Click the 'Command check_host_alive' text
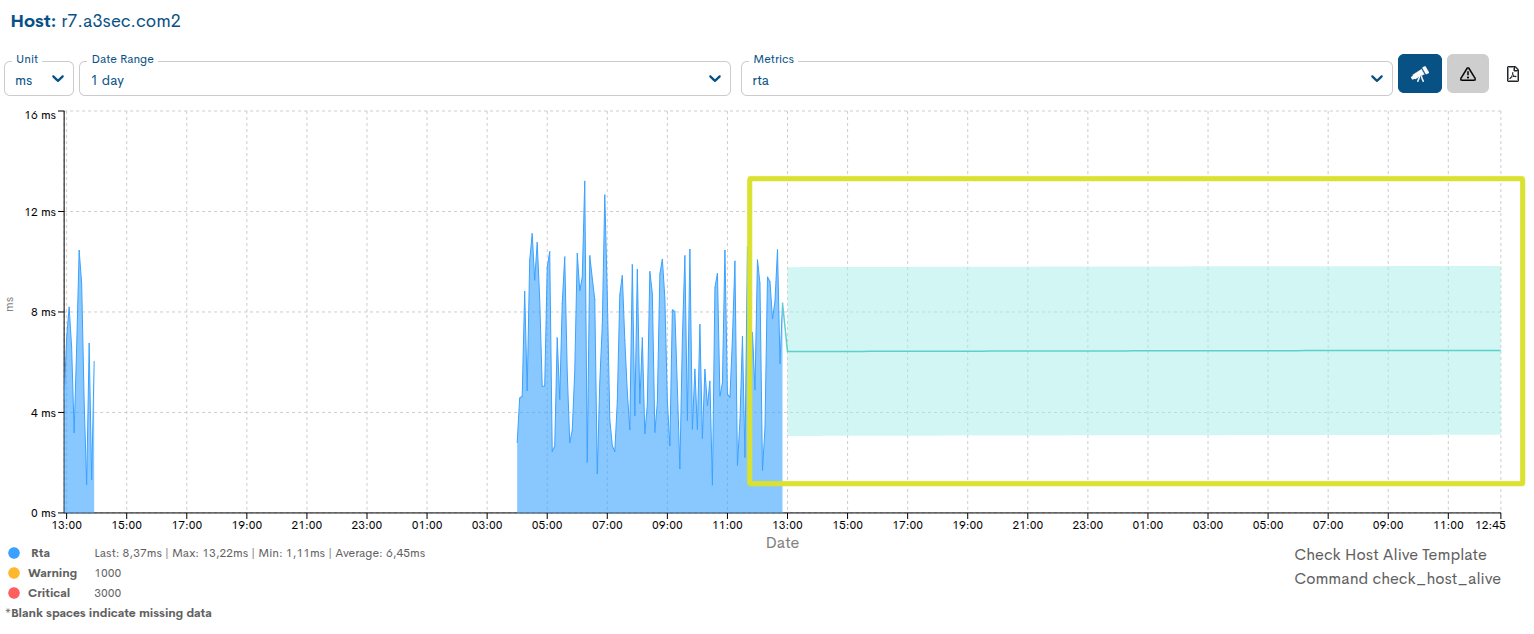Image resolution: width=1534 pixels, height=634 pixels. coord(1397,578)
